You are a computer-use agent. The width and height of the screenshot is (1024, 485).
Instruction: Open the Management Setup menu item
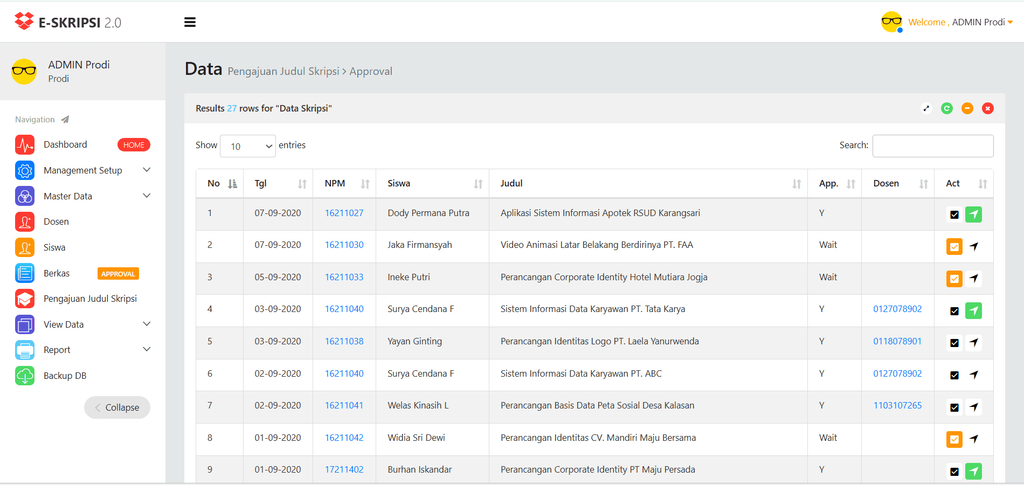click(83, 170)
